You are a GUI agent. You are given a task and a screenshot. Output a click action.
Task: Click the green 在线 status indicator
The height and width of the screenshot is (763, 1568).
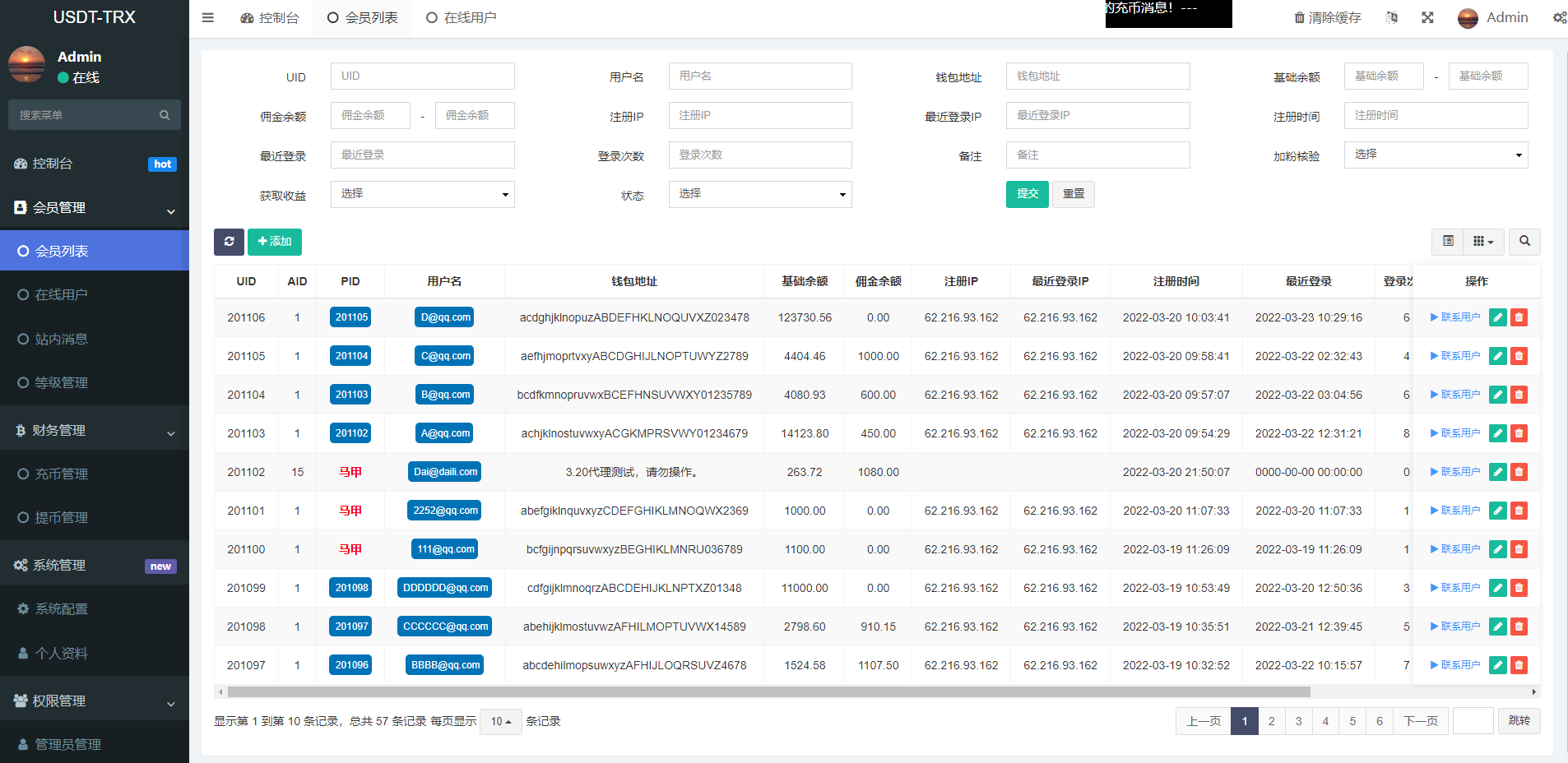(64, 76)
